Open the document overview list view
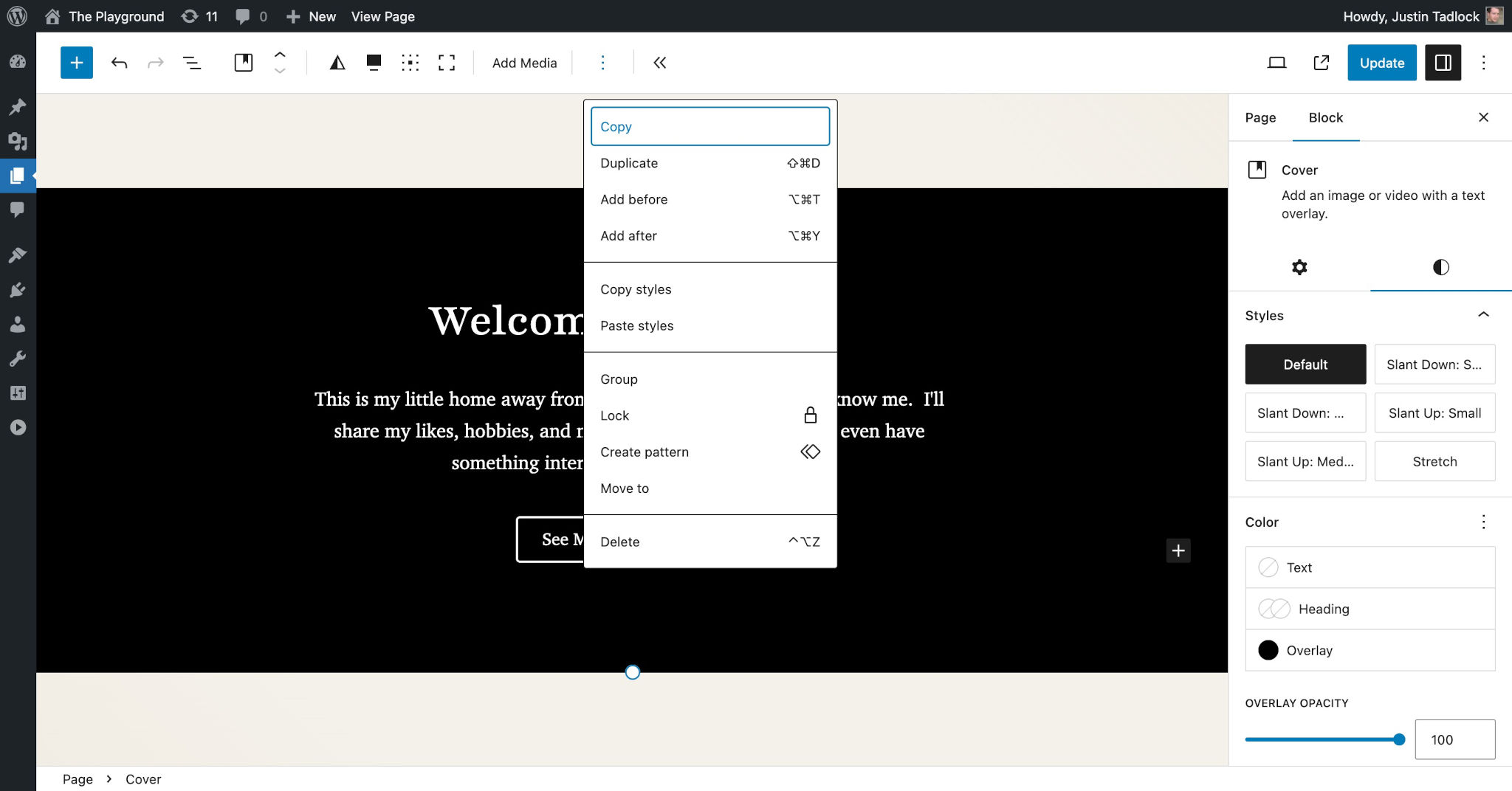The height and width of the screenshot is (791, 1512). 192,63
